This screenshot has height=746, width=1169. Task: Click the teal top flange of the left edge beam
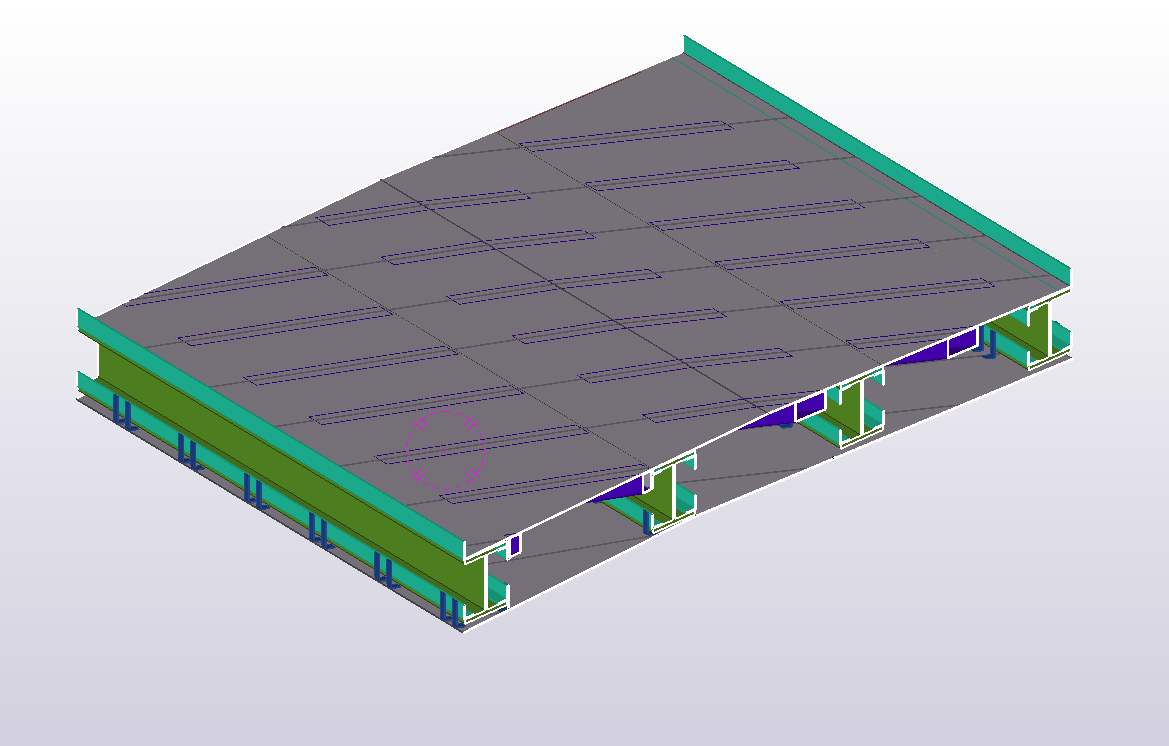pyautogui.click(x=270, y=432)
